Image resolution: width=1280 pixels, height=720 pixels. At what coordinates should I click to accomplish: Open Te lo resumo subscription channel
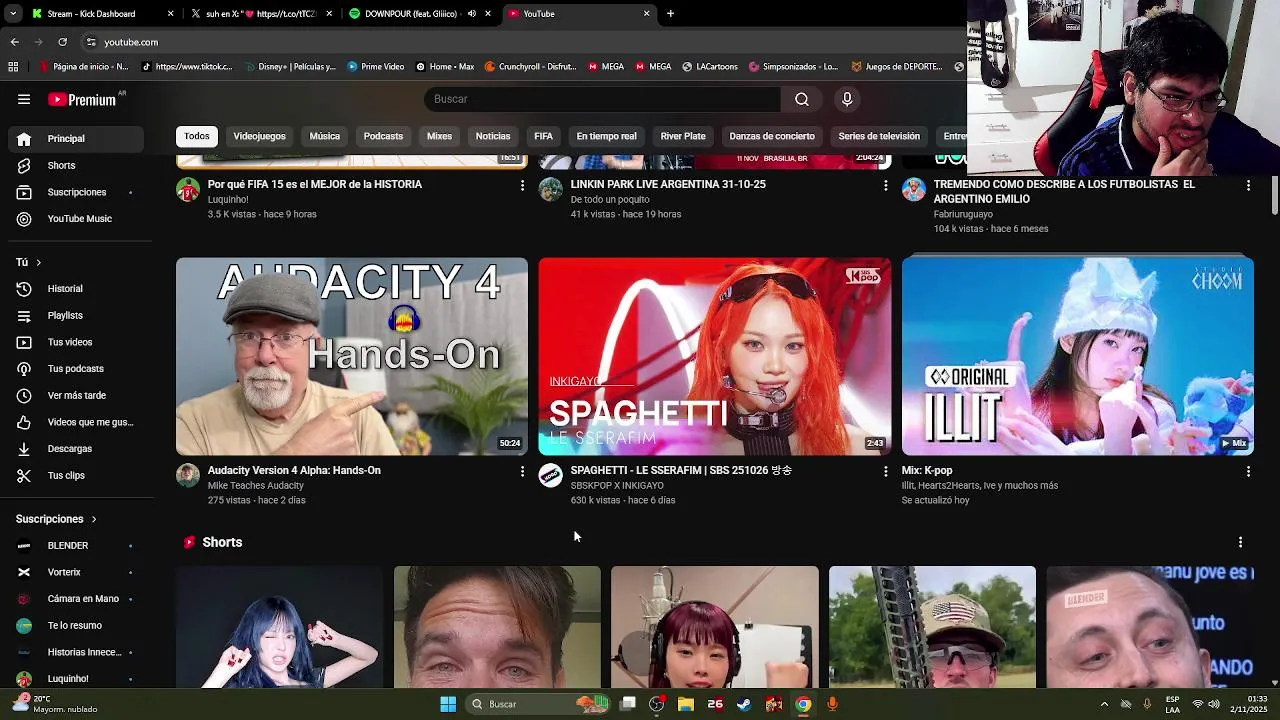tap(76, 626)
